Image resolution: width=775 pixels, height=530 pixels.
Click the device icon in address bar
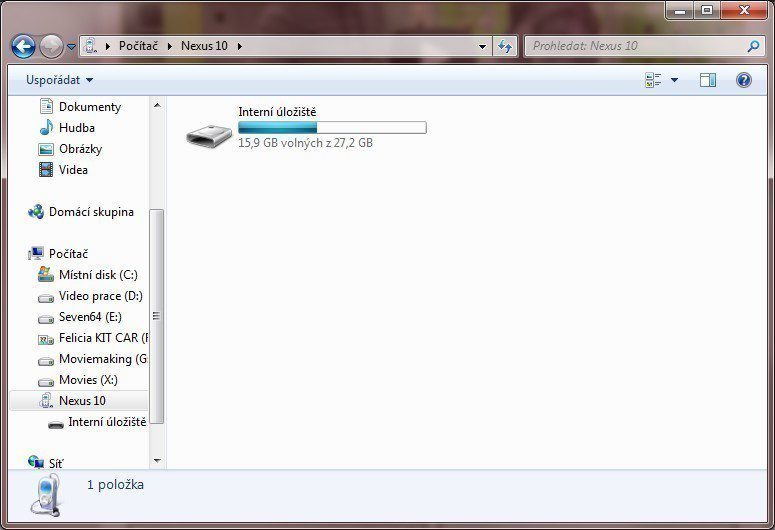[x=90, y=46]
